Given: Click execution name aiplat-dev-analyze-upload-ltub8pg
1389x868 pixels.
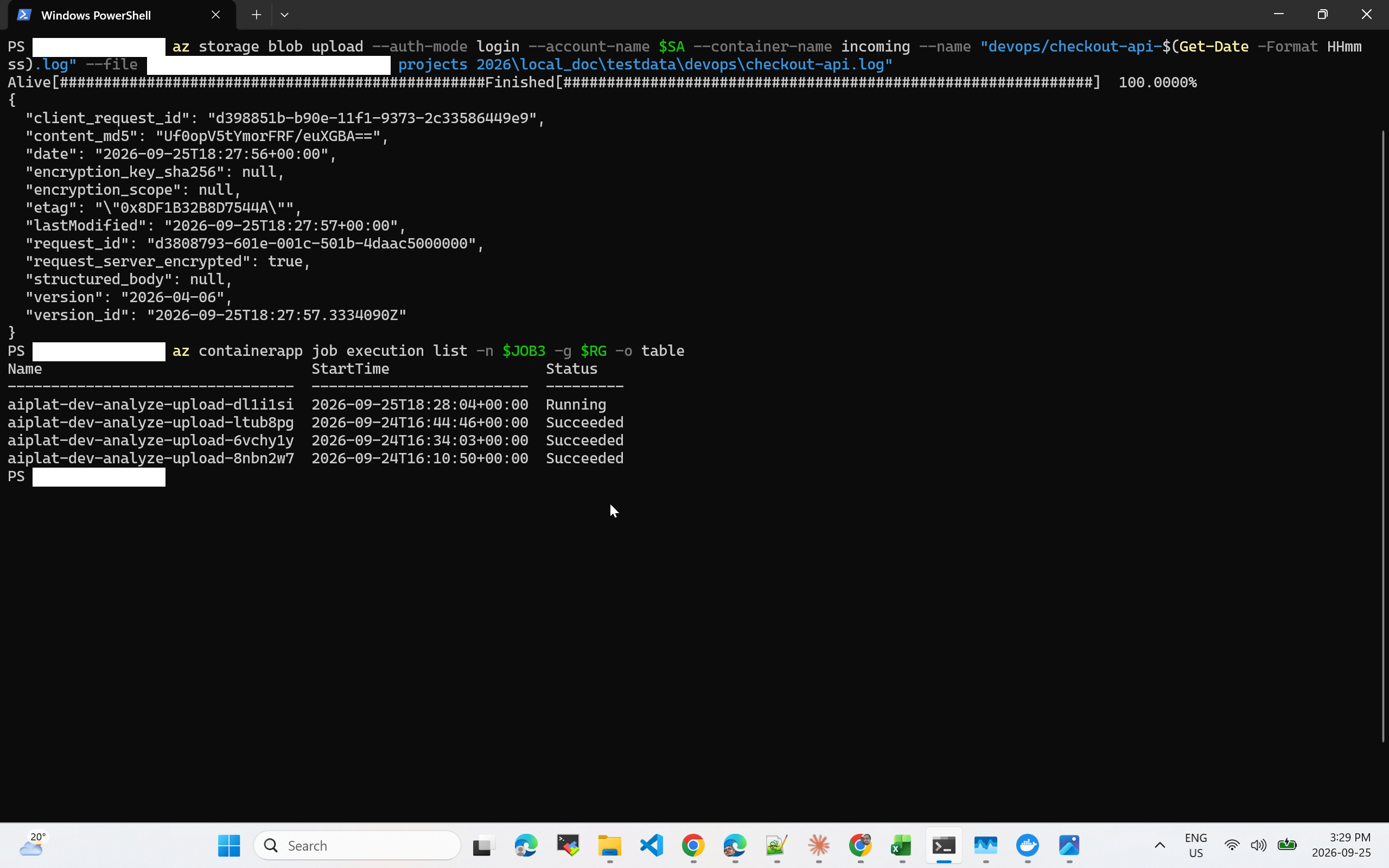Looking at the screenshot, I should (x=151, y=423).
